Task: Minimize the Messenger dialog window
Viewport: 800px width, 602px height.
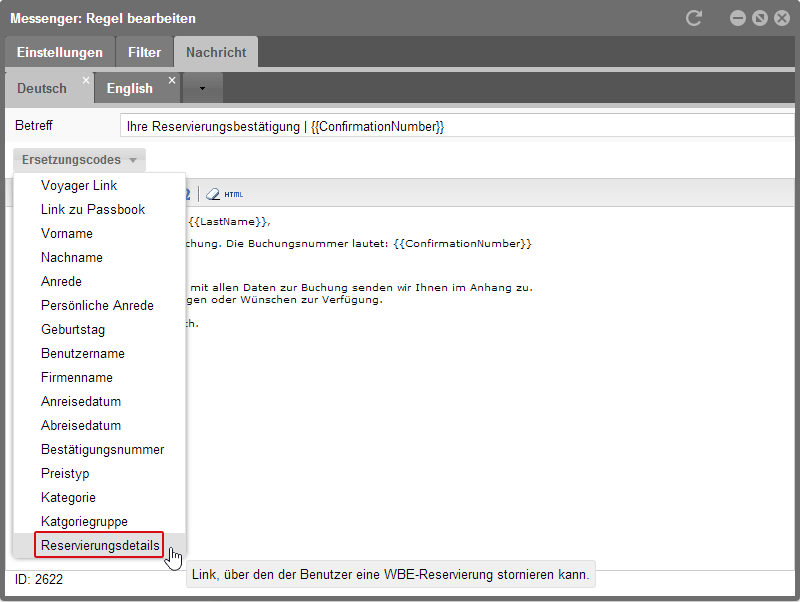Action: coord(738,18)
